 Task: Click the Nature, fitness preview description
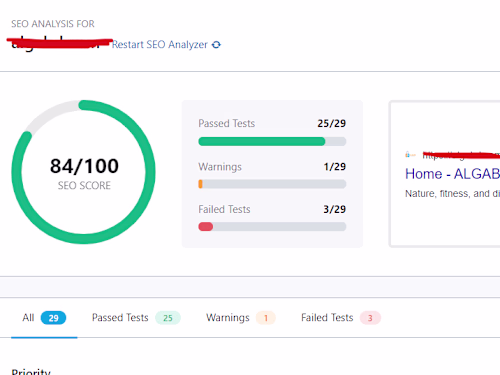452,194
